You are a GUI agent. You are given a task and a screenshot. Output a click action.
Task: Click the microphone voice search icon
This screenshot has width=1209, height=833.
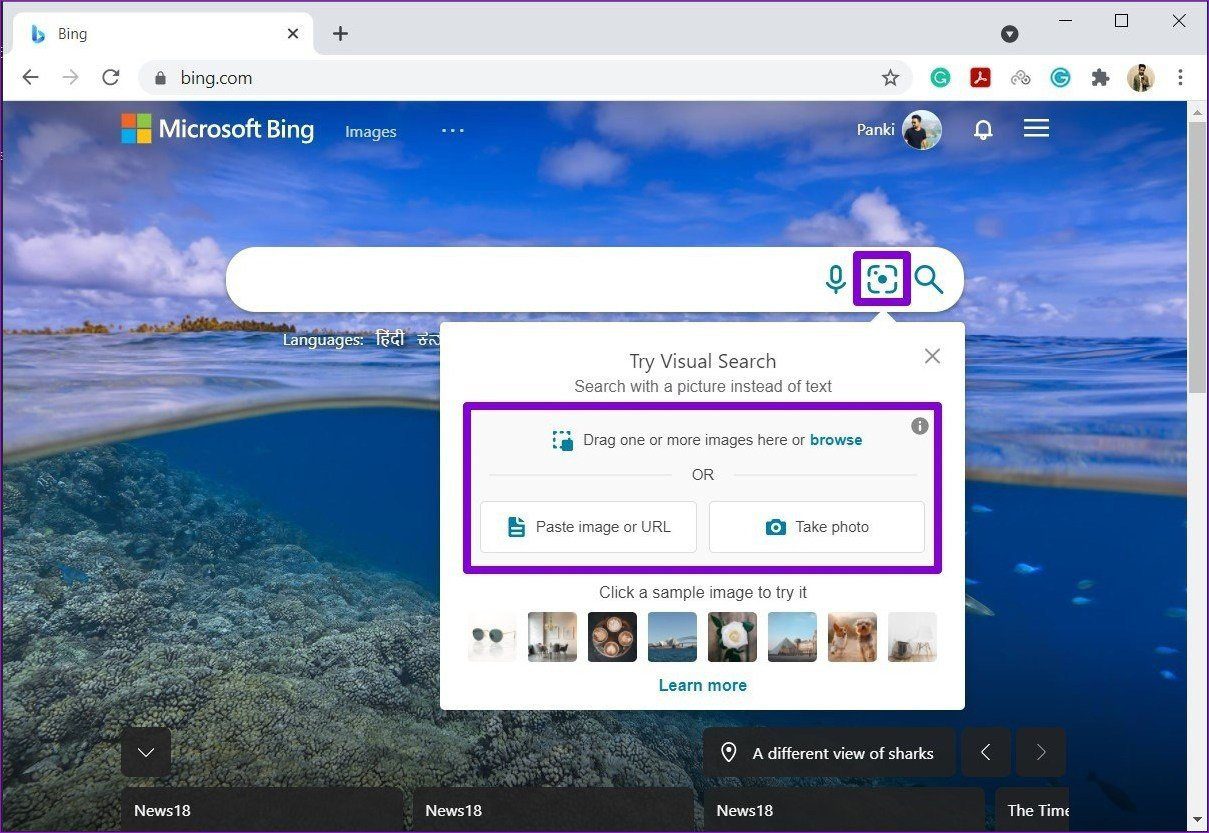[x=836, y=280]
